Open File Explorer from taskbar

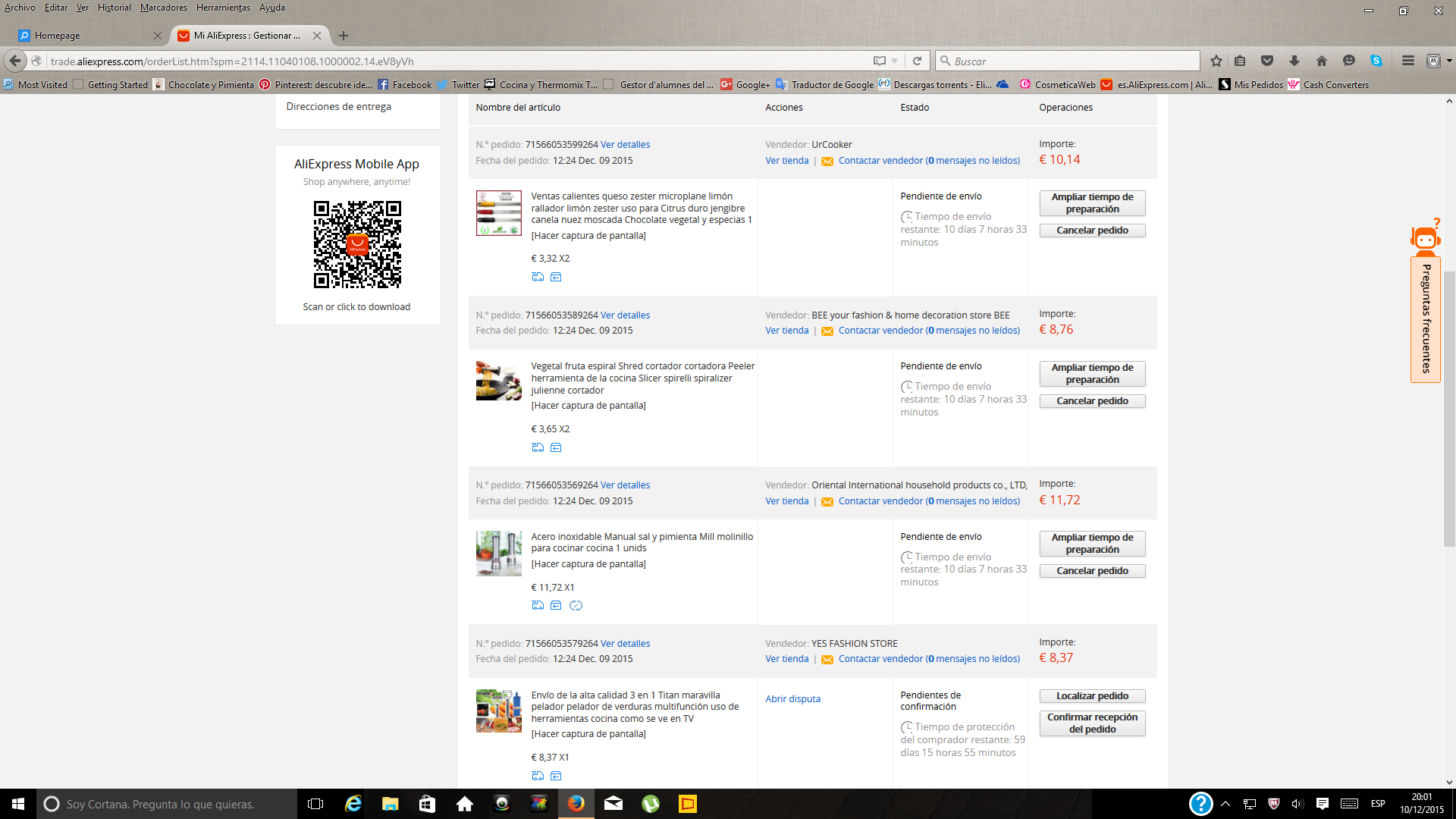tap(390, 804)
